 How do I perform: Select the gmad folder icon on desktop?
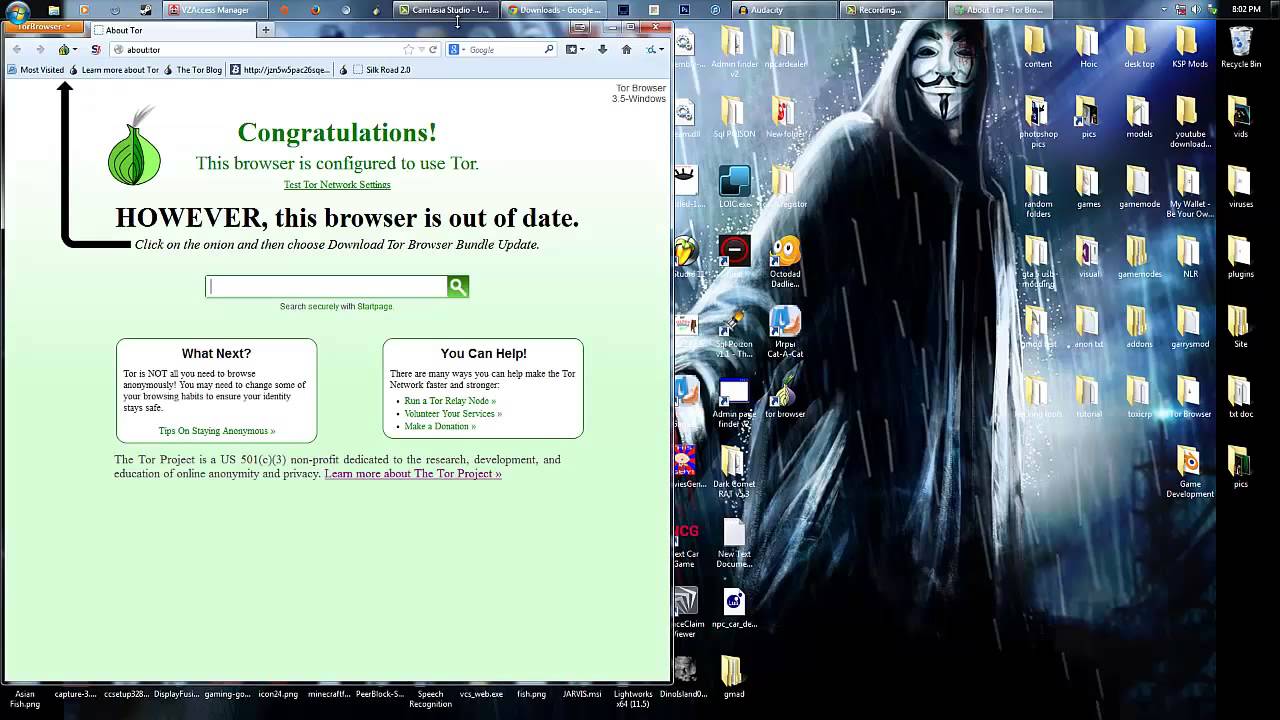point(733,677)
